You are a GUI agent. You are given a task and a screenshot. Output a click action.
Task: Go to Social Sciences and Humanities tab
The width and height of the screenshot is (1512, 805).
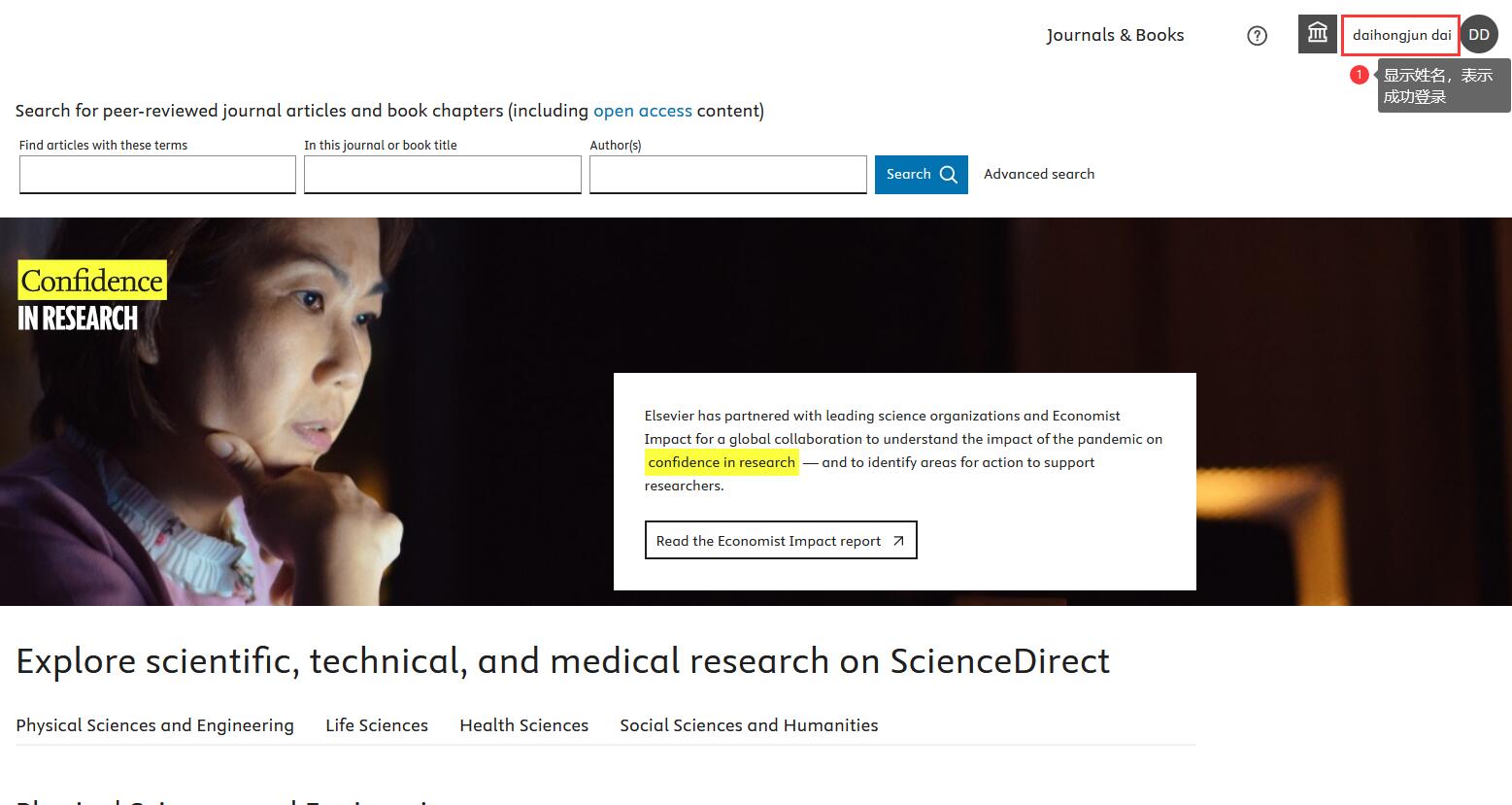click(749, 725)
